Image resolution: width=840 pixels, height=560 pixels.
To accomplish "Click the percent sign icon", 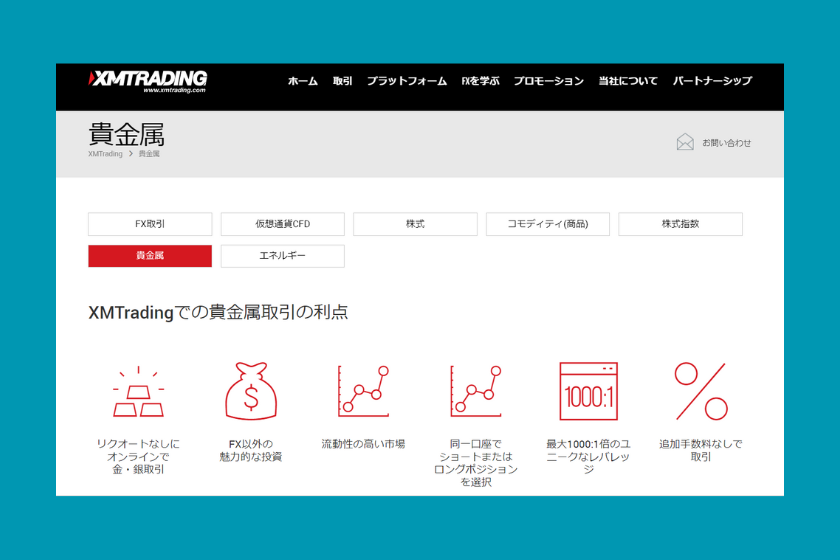I will [x=700, y=391].
